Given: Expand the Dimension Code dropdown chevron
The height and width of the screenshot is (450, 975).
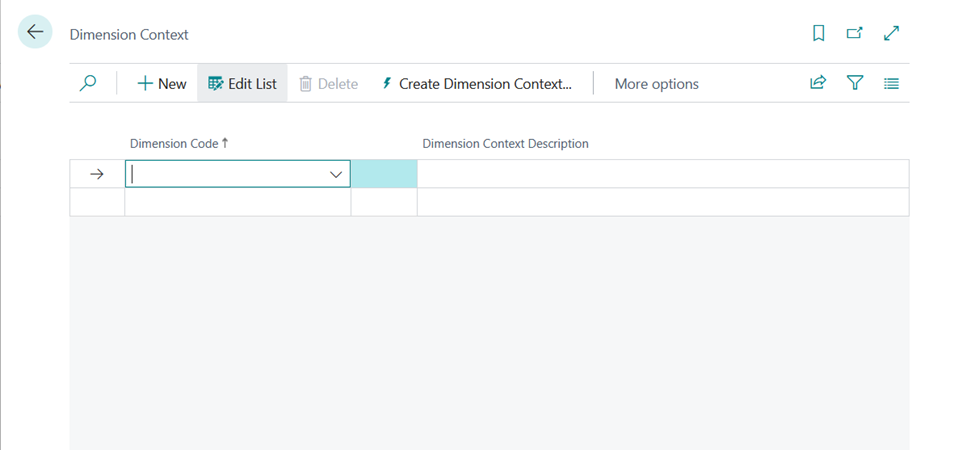Looking at the screenshot, I should (336, 174).
